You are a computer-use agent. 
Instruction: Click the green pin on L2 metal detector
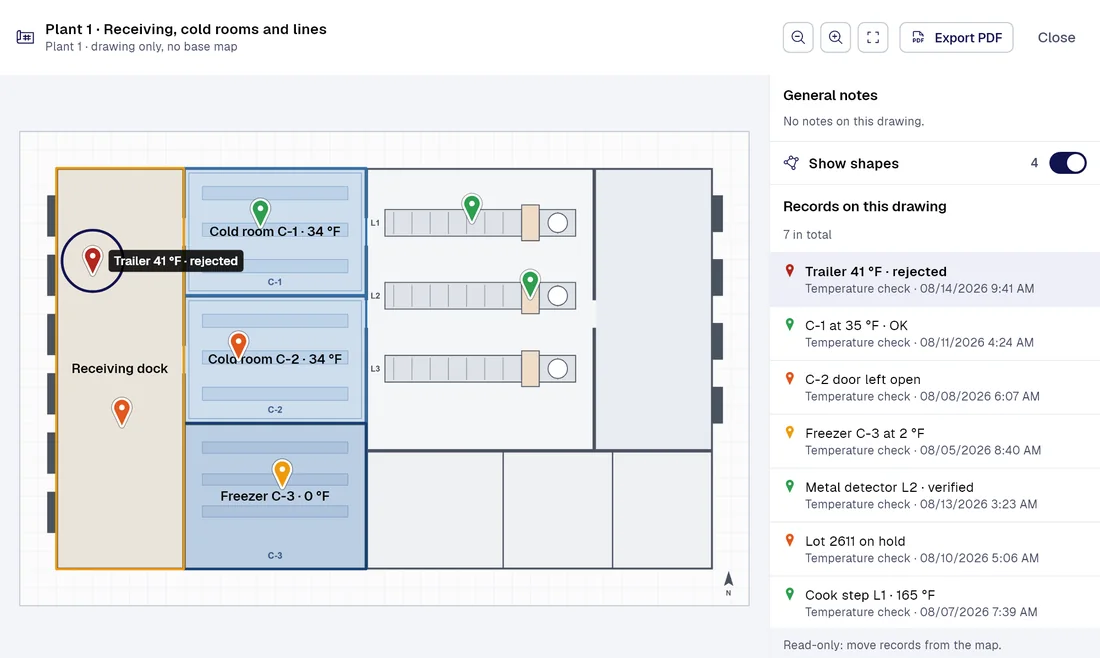pos(530,284)
